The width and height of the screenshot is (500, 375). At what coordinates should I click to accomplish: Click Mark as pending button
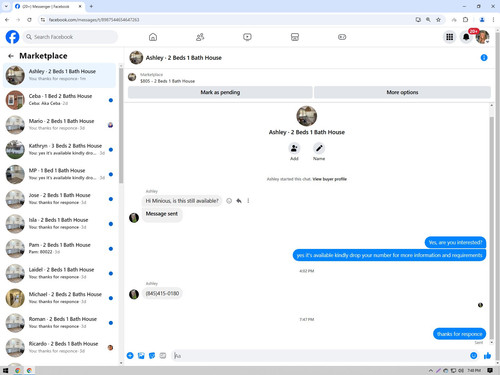tap(220, 92)
